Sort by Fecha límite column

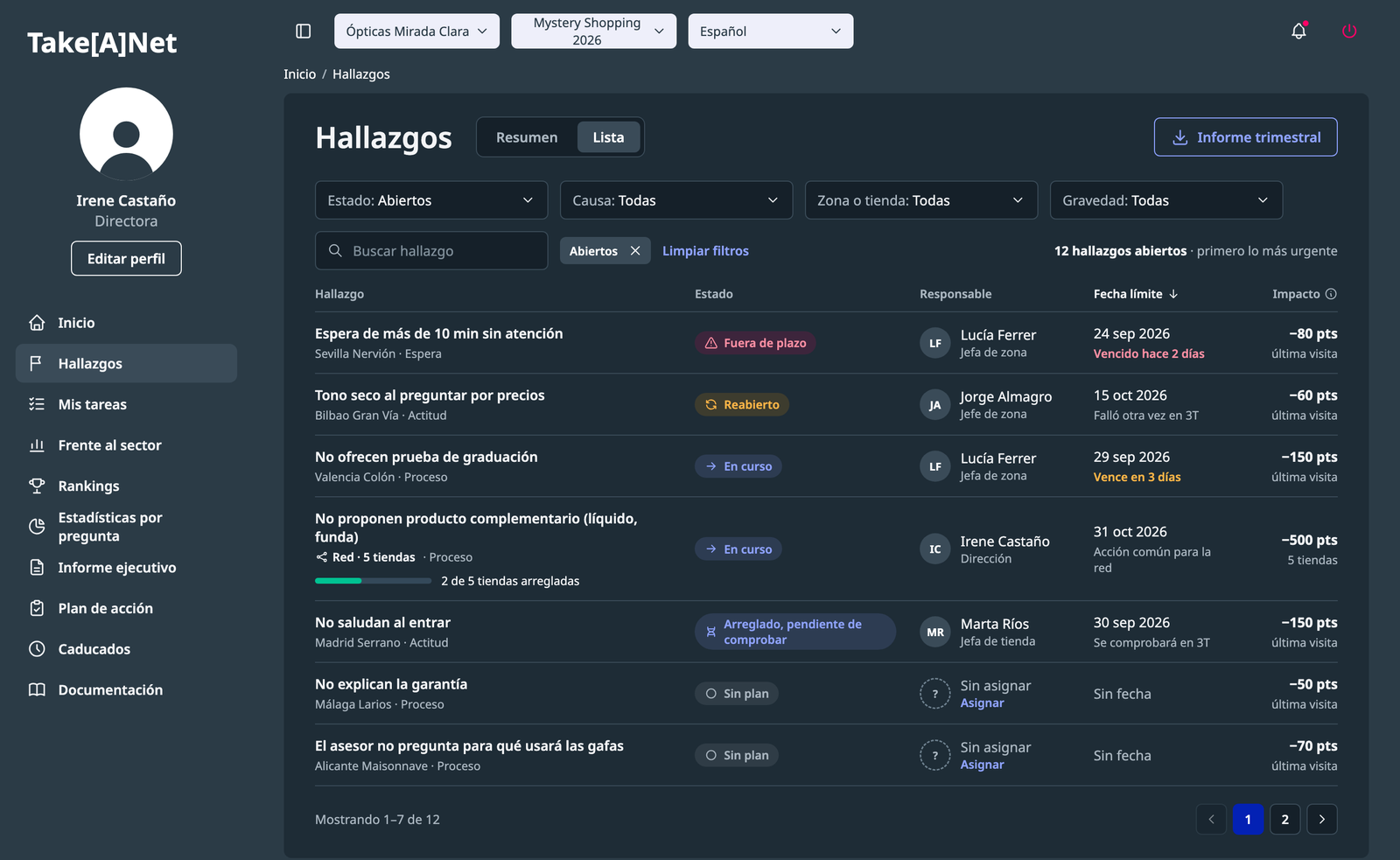click(x=1136, y=294)
